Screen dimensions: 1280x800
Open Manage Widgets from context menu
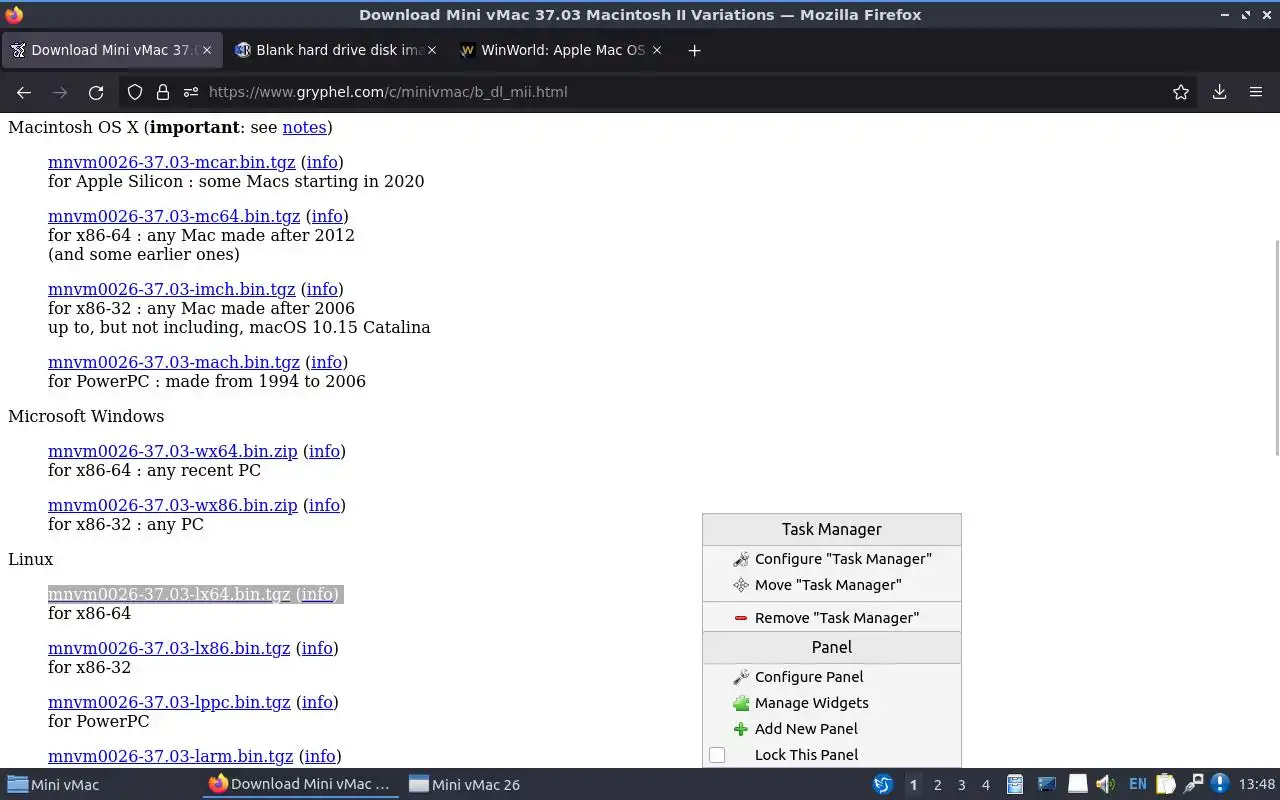click(x=832, y=703)
